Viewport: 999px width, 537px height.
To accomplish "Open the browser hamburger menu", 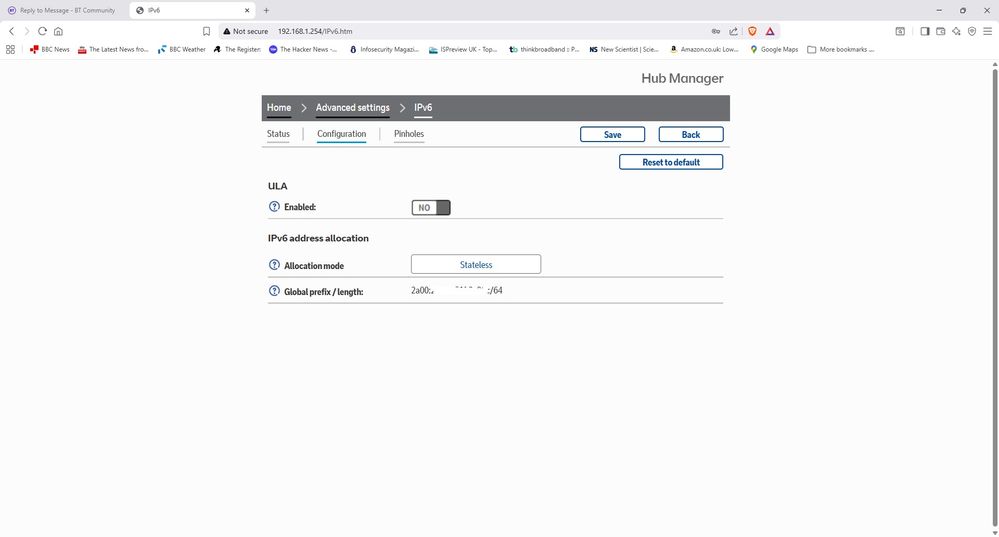I will tap(987, 31).
